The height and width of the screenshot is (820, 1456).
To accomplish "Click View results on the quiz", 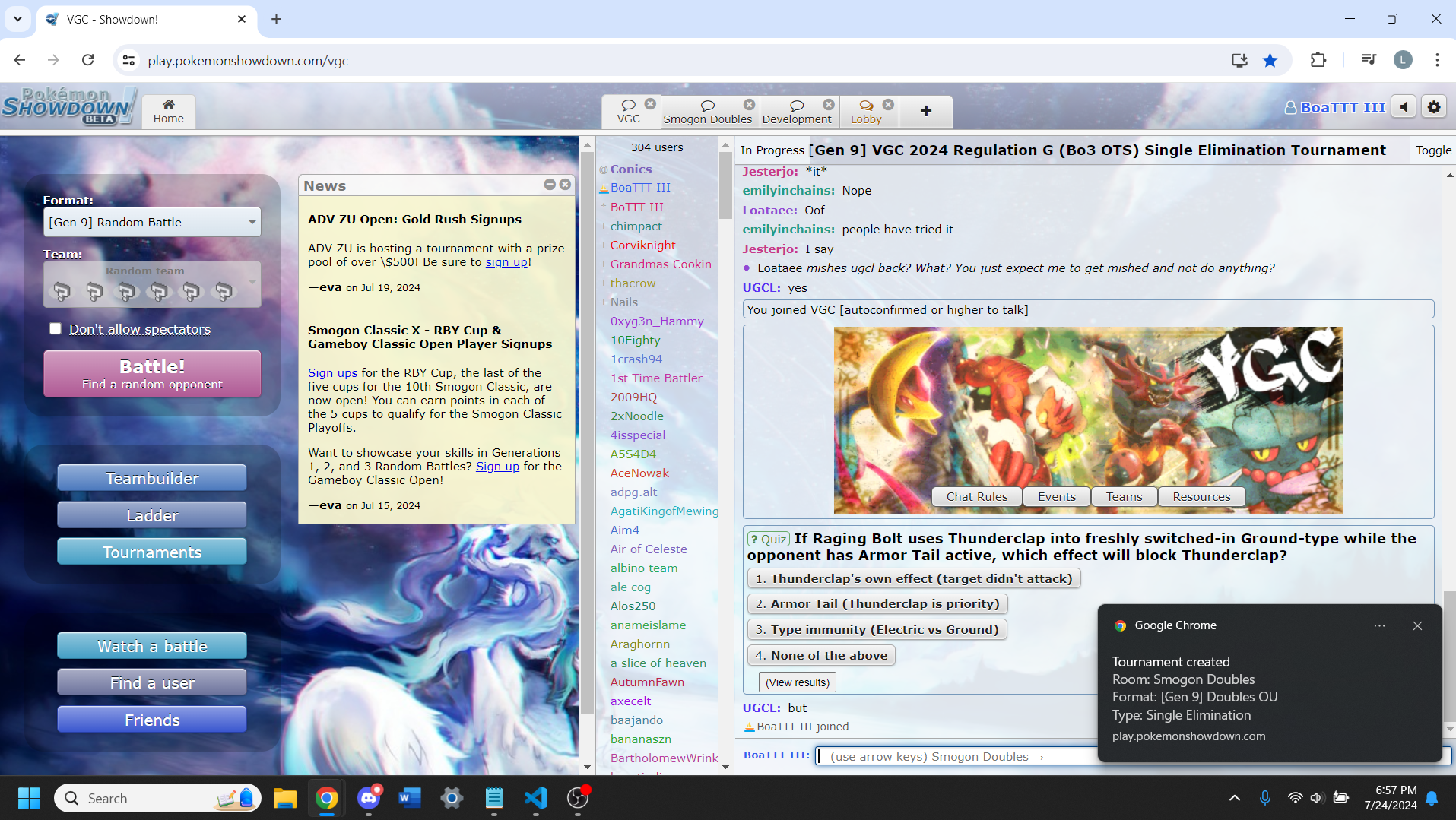I will [x=798, y=682].
